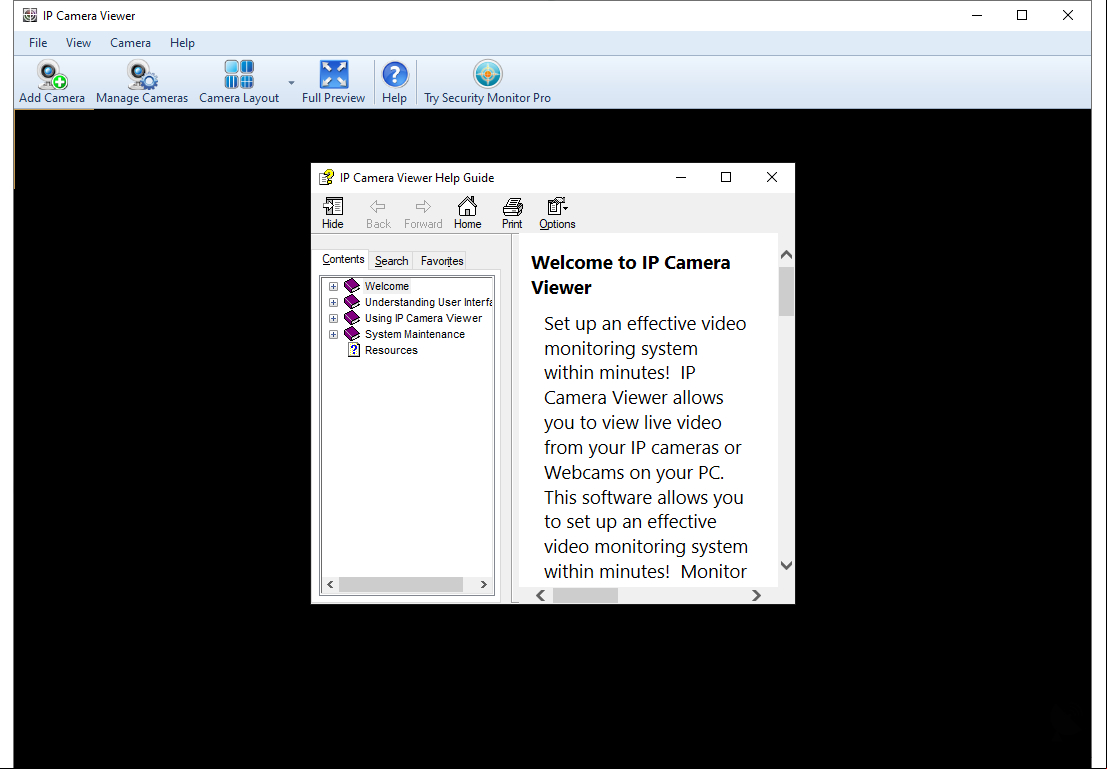Maximize the IP Camera Viewer main window

coord(1022,15)
